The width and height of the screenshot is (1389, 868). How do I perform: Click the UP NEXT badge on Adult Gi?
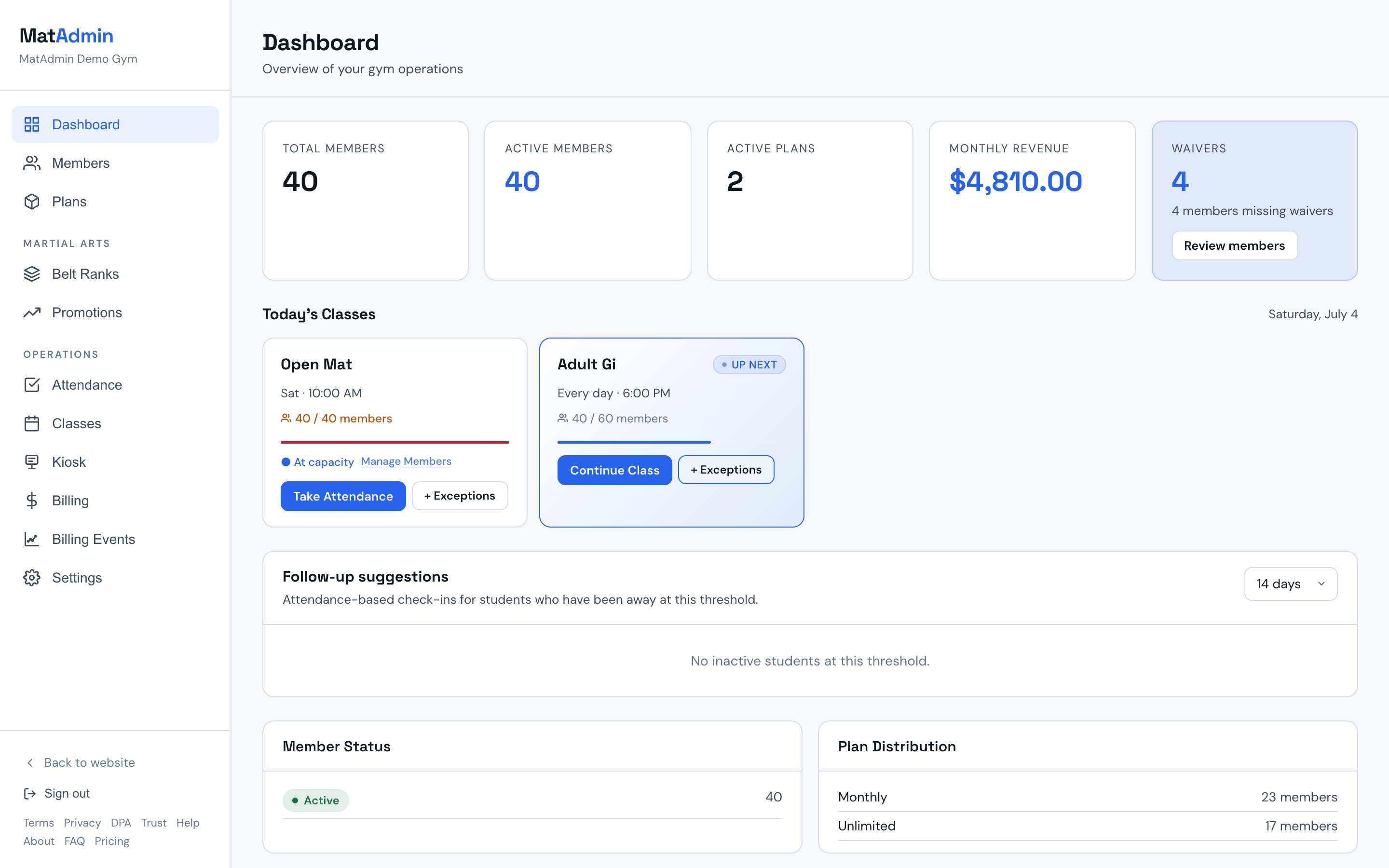pyautogui.click(x=749, y=365)
